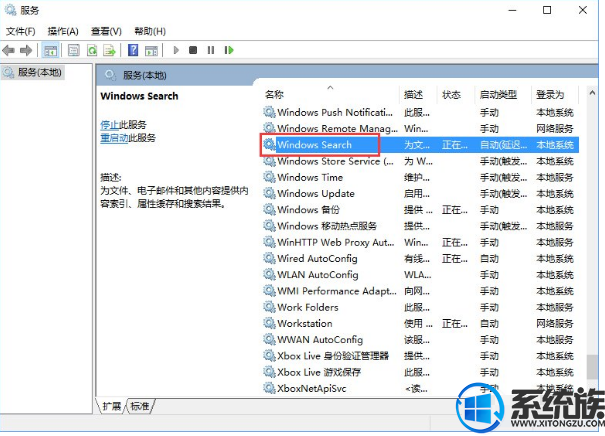The height and width of the screenshot is (436, 605).
Task: Click the XboxNetApiSvc gear icon
Action: click(269, 388)
